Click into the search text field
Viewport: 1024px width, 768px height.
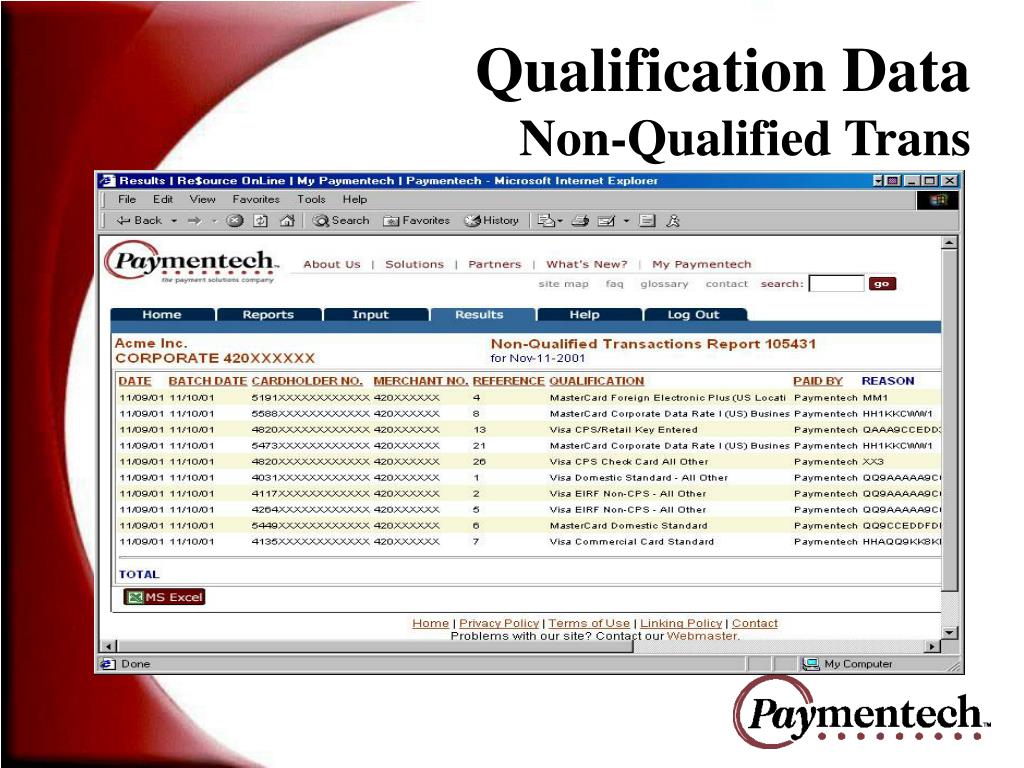tap(837, 283)
